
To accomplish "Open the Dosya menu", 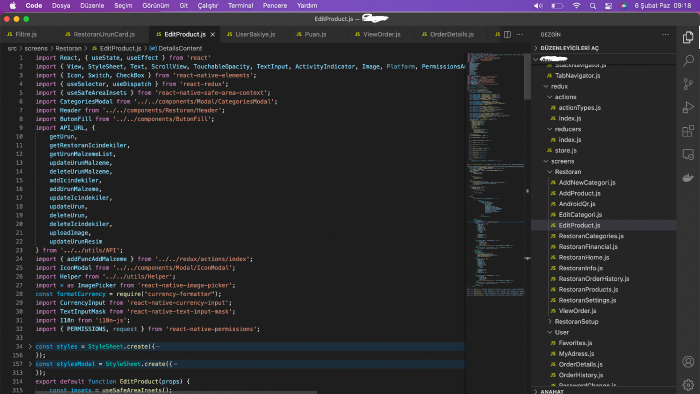I will point(61,6).
